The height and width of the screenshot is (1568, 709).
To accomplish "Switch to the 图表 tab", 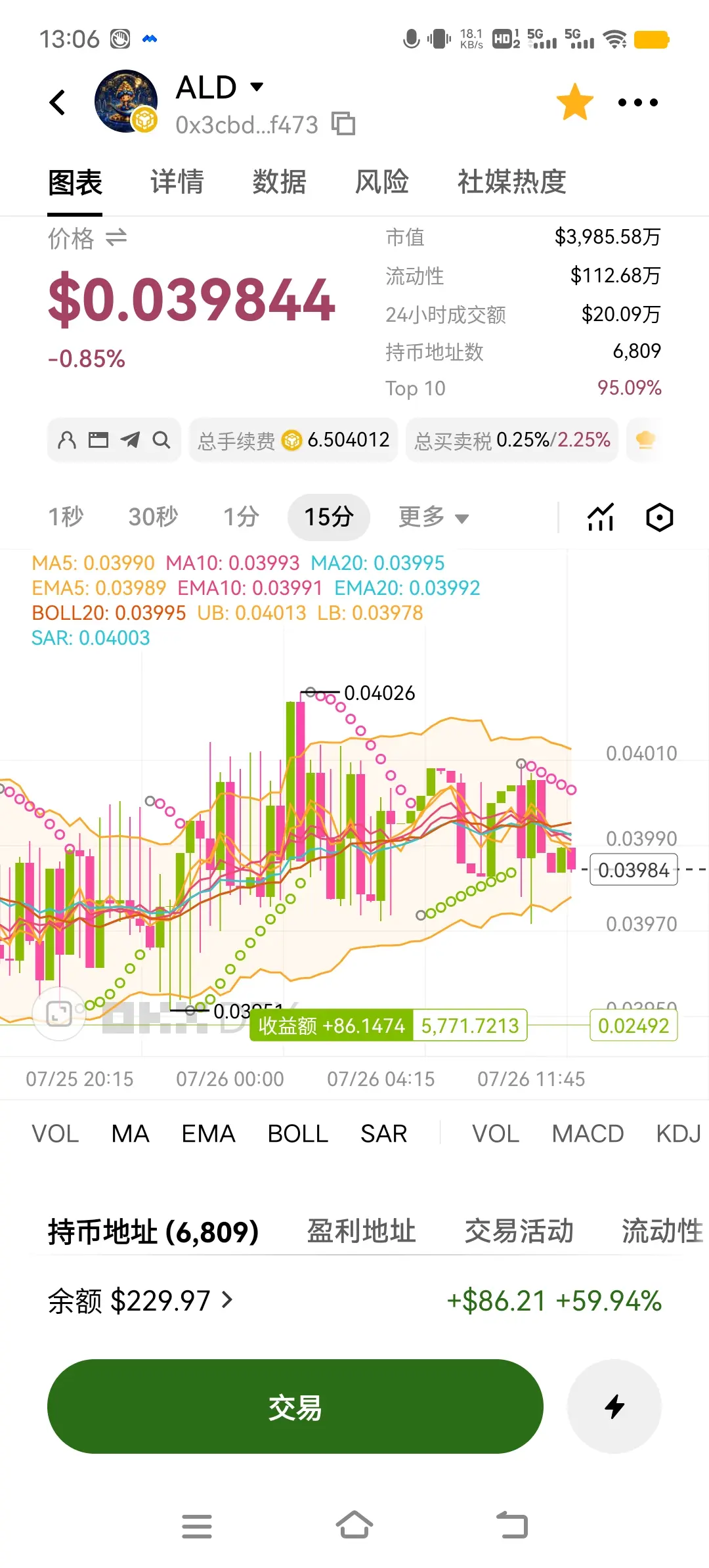I will pyautogui.click(x=75, y=182).
